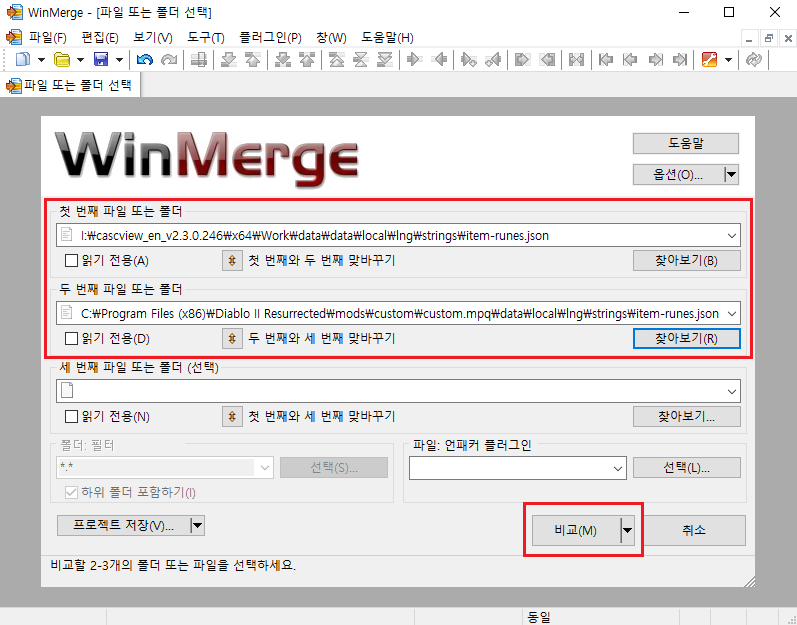Open the 도구(T) menu

(x=205, y=38)
